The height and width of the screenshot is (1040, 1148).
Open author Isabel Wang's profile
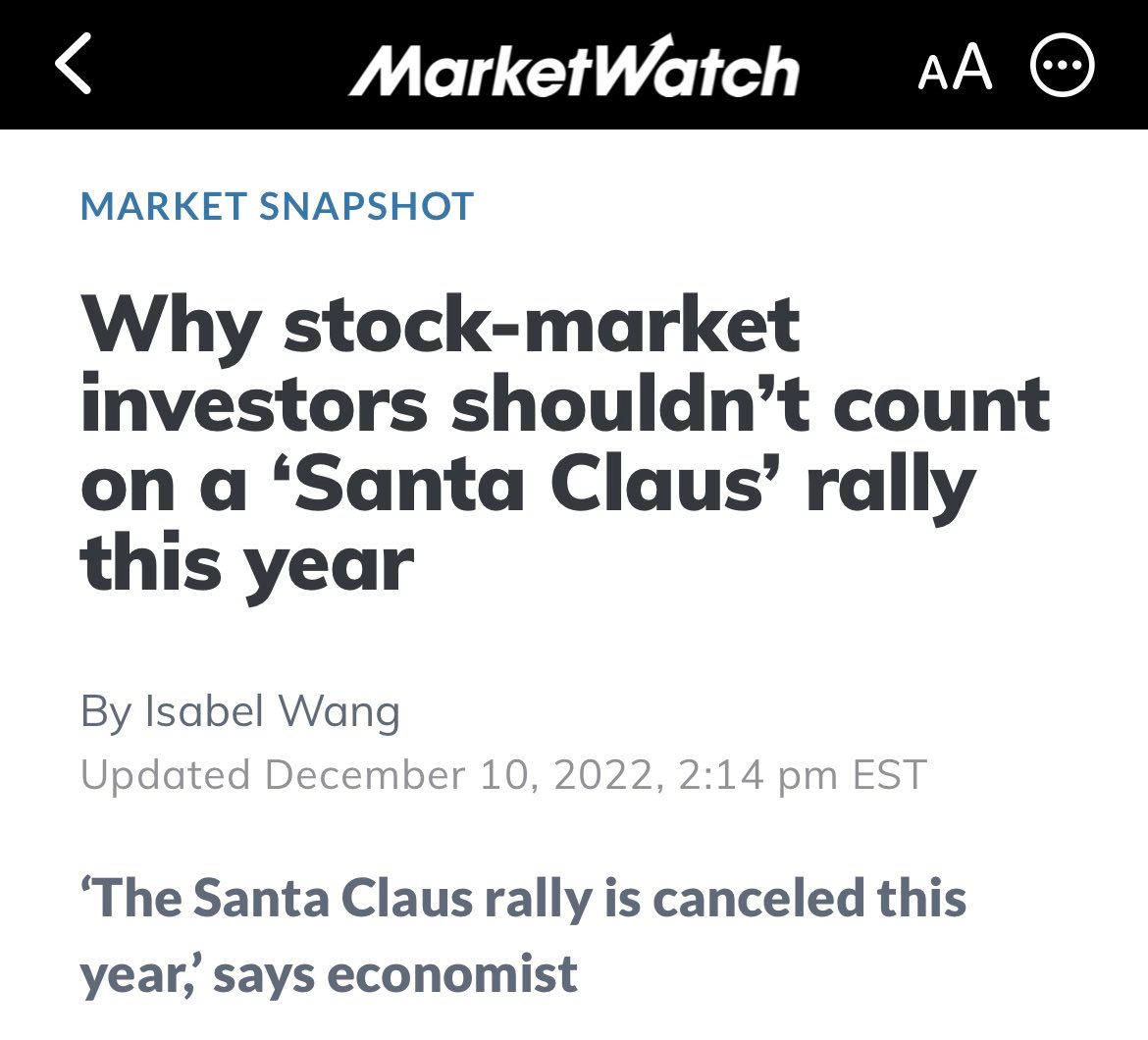(273, 711)
